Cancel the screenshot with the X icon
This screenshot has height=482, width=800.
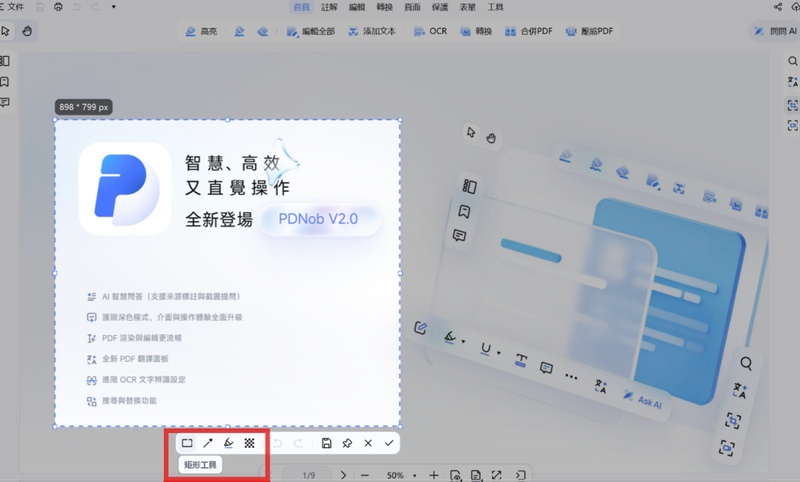pyautogui.click(x=368, y=443)
